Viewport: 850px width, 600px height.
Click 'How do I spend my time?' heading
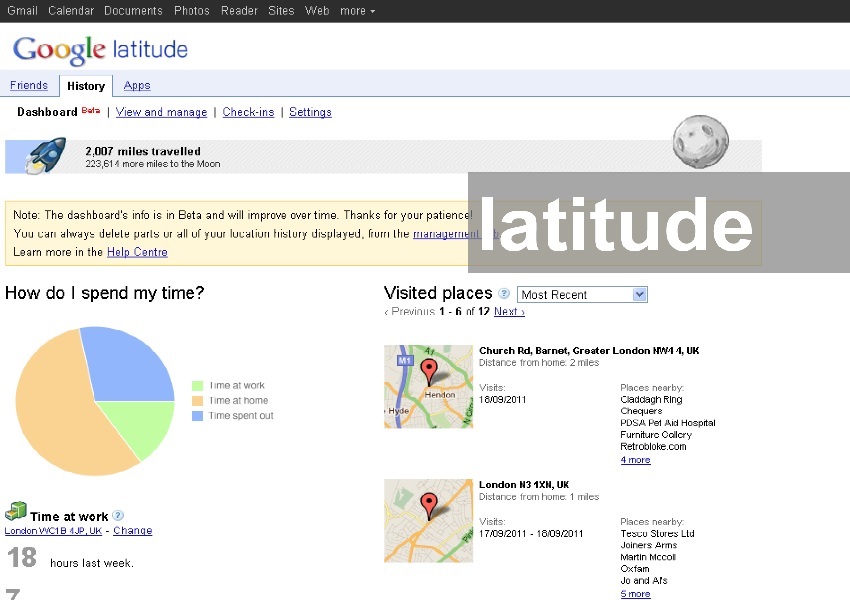pos(105,293)
